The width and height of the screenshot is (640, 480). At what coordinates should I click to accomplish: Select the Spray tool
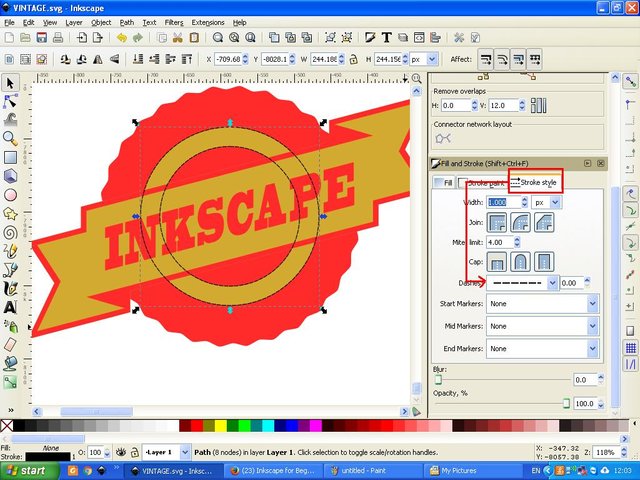click(10, 326)
